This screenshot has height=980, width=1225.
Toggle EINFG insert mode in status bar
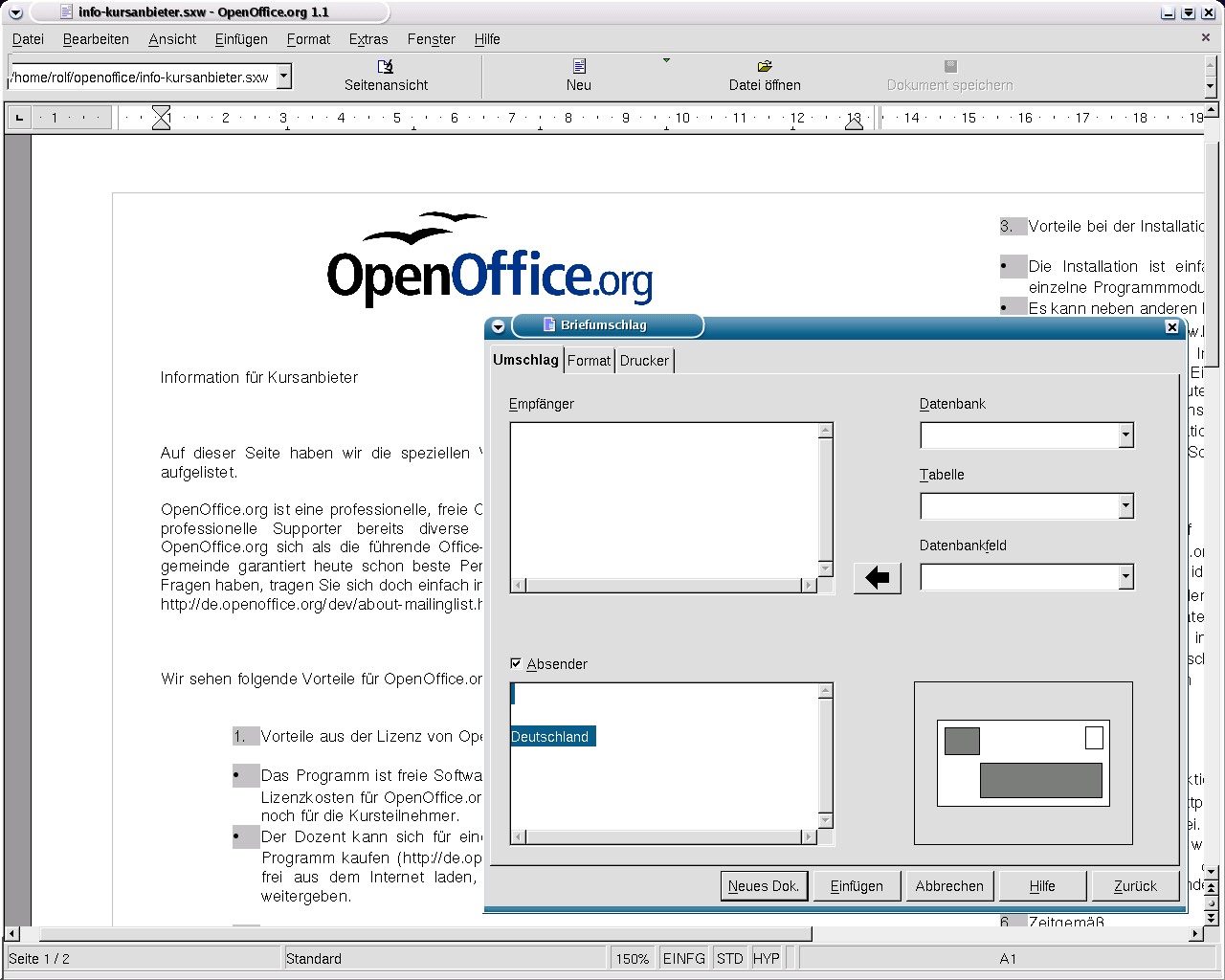683,958
